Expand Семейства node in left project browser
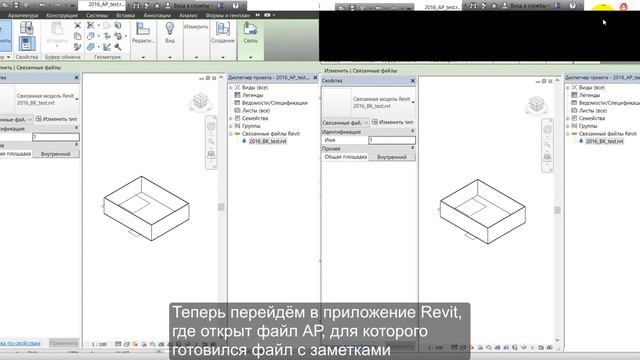This screenshot has width=640, height=360. 231,118
